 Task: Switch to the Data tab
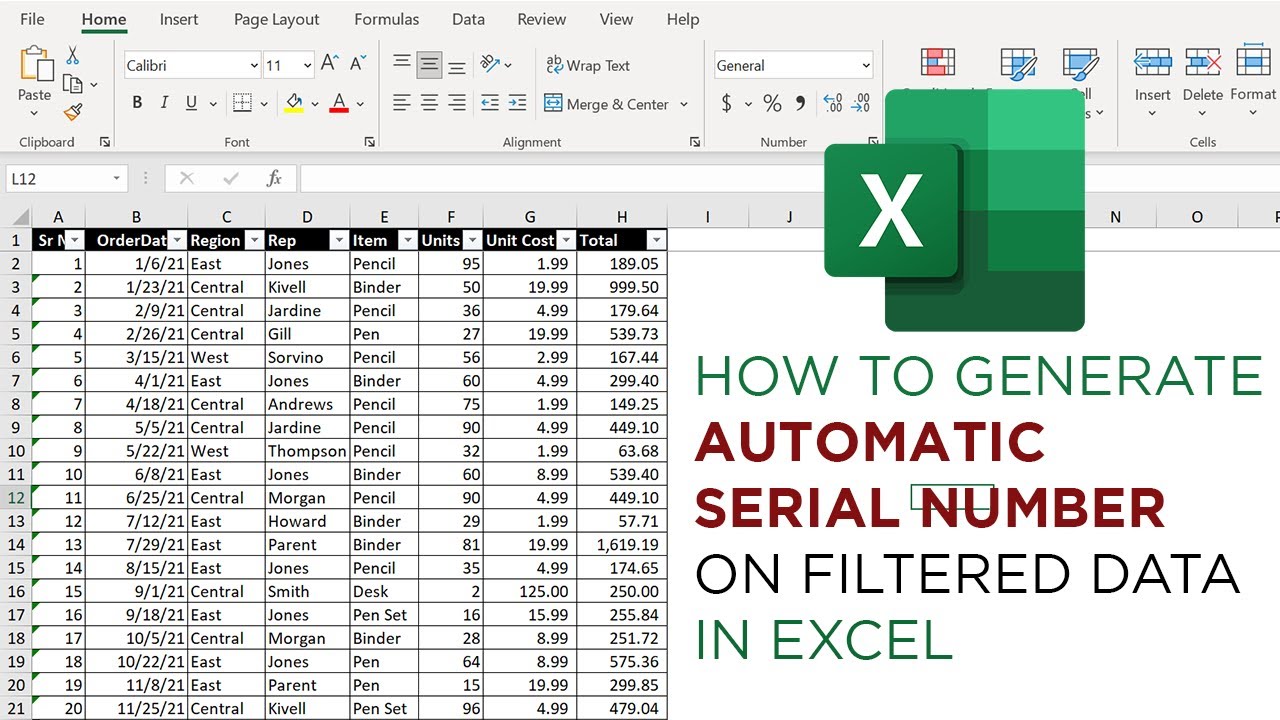[x=468, y=19]
